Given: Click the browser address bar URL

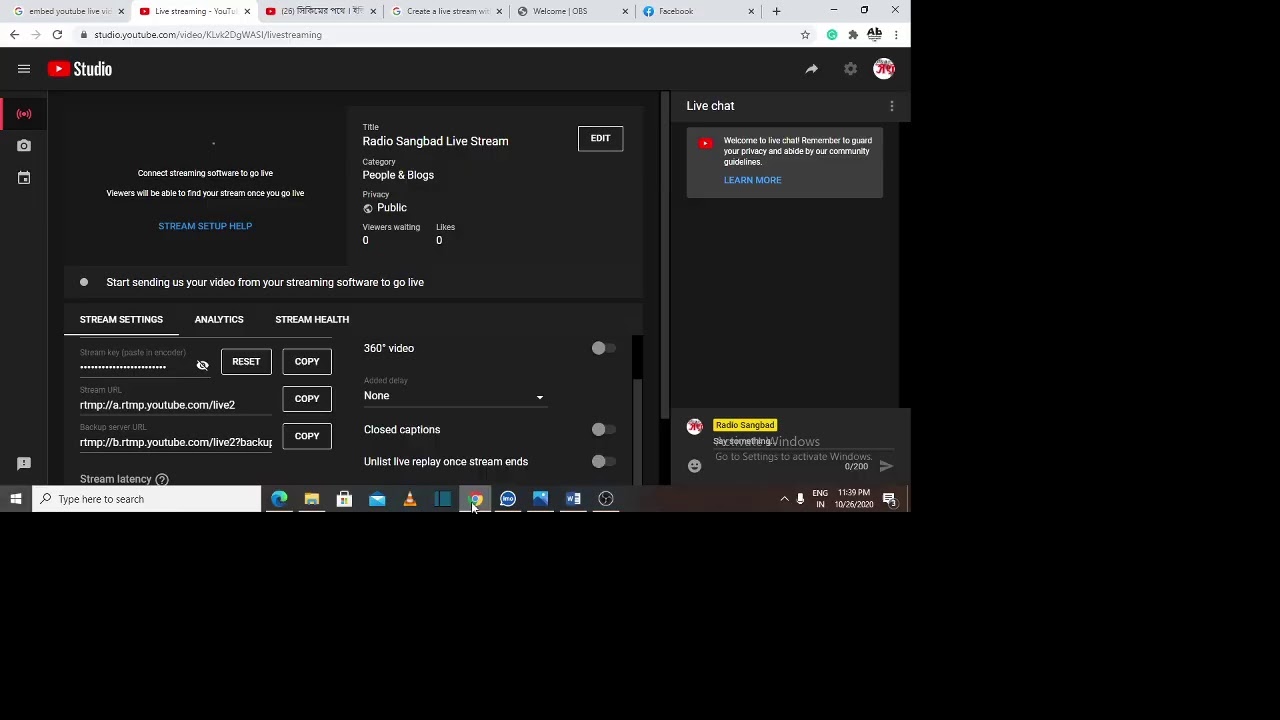Looking at the screenshot, I should tap(208, 35).
